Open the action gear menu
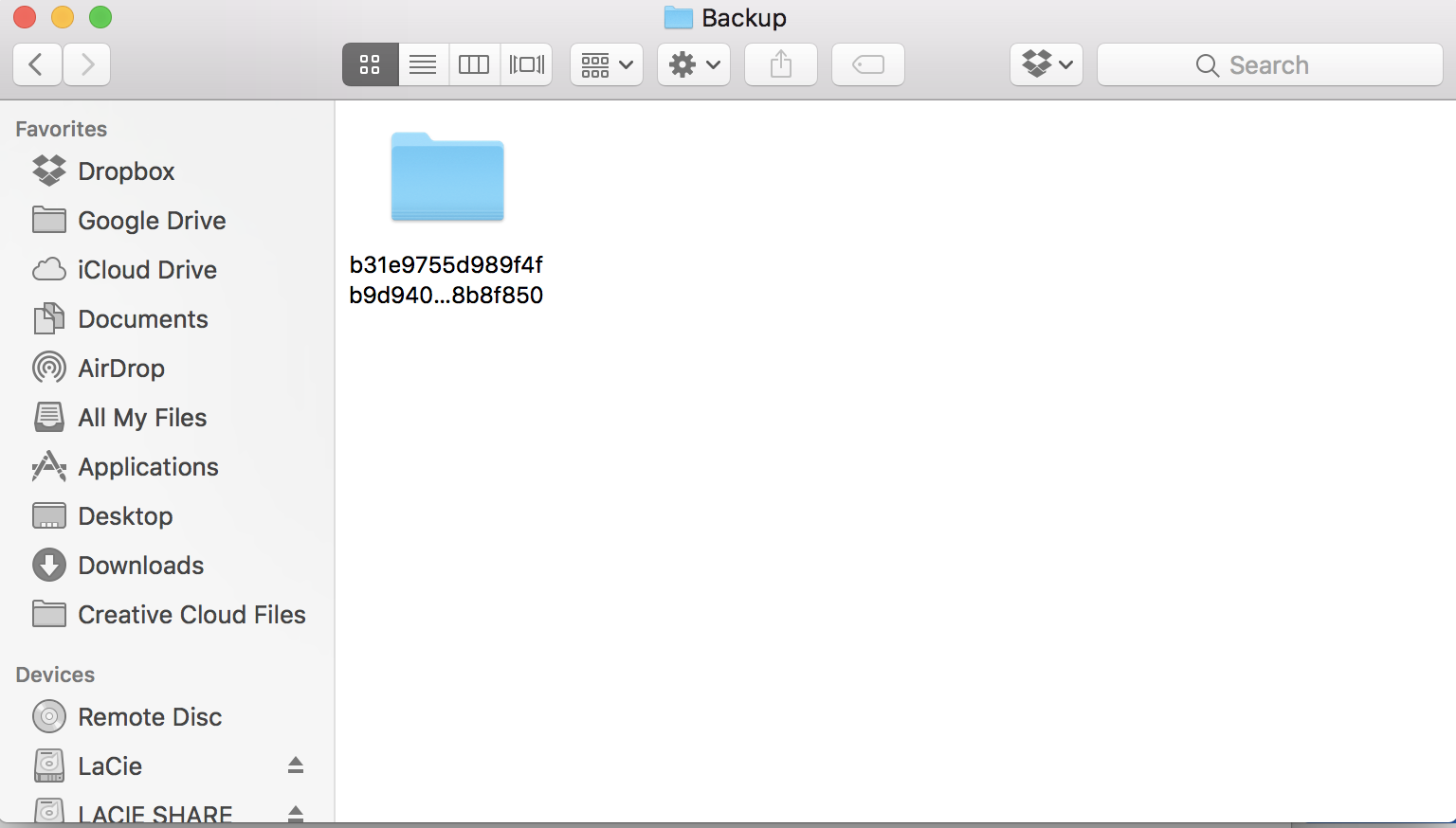 pyautogui.click(x=693, y=64)
